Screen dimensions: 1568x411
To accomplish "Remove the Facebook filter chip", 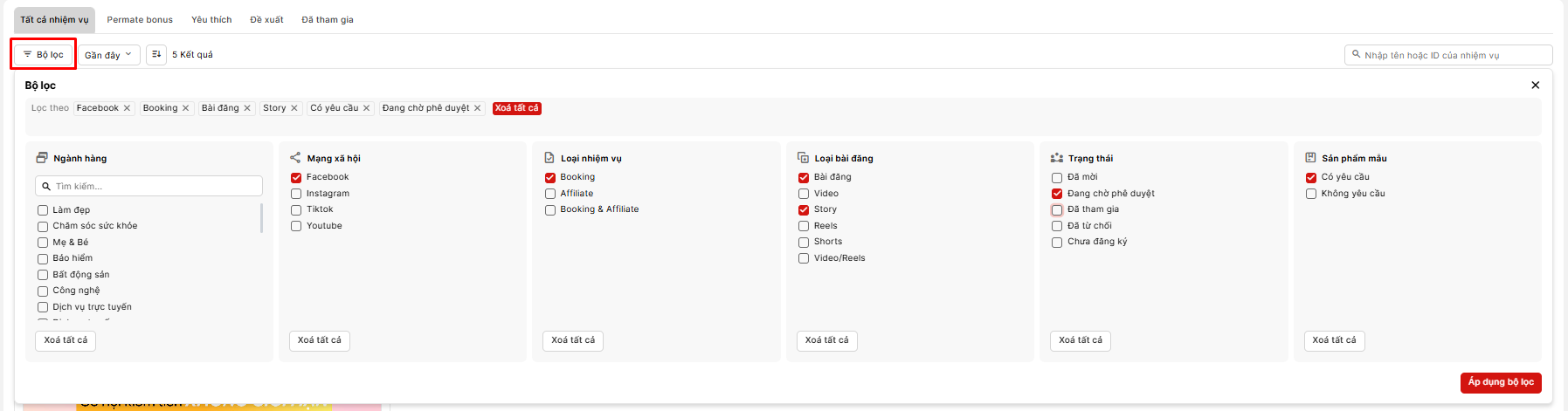I will pos(127,108).
